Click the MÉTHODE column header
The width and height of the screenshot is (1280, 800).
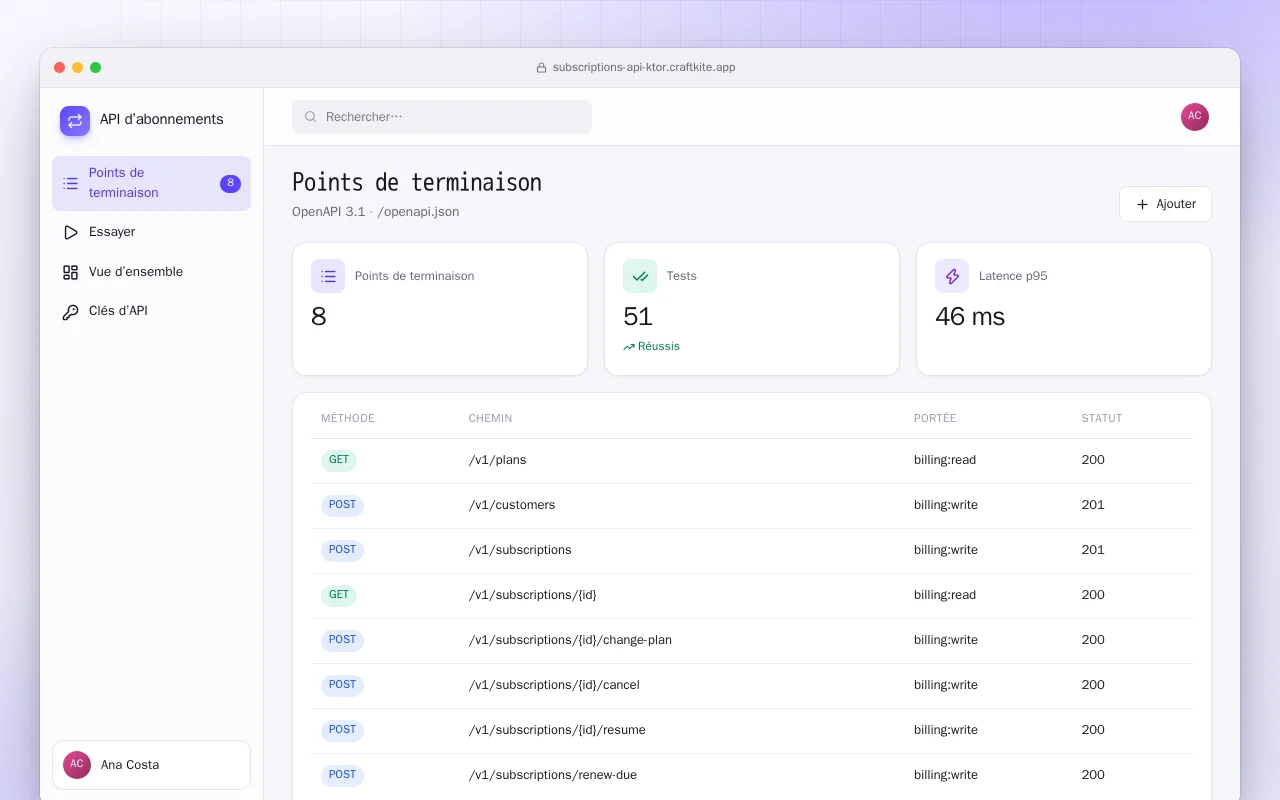click(348, 418)
